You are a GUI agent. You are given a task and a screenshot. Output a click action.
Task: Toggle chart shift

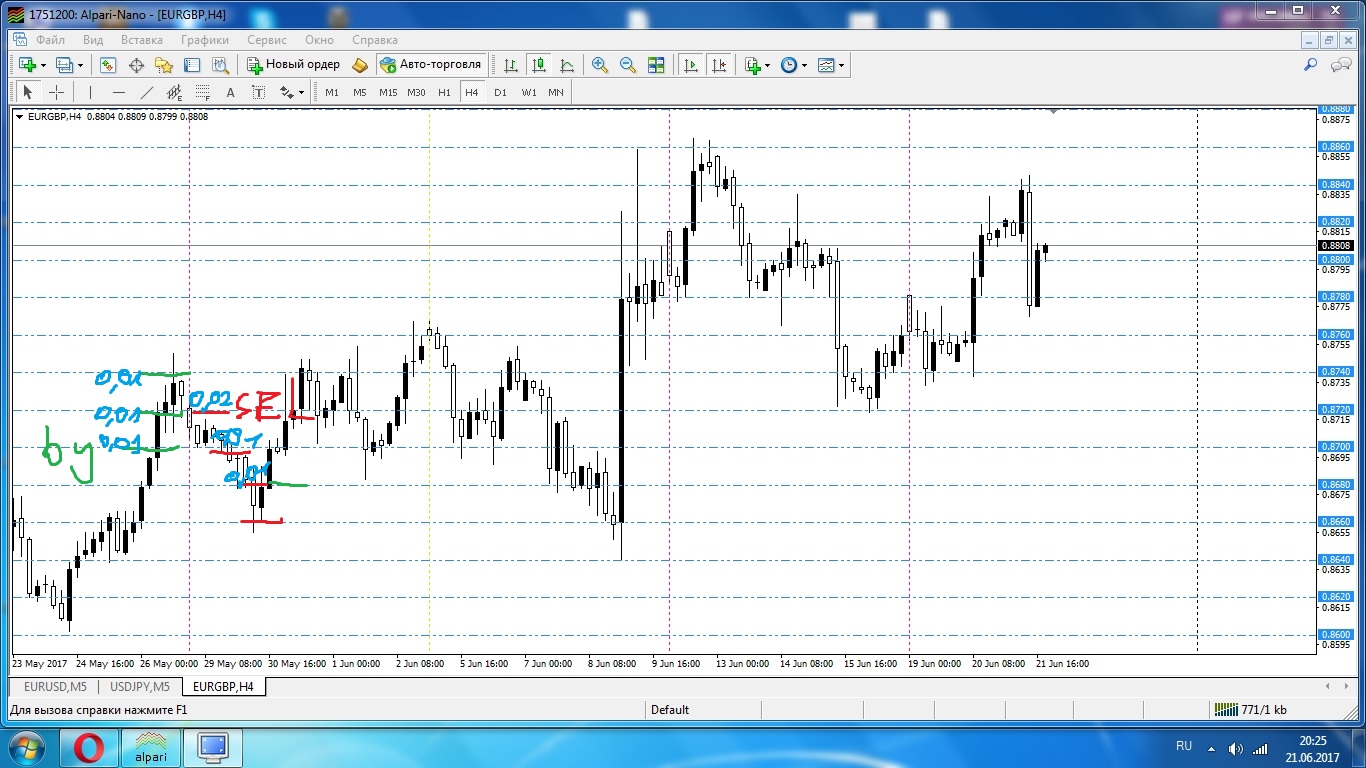(718, 65)
